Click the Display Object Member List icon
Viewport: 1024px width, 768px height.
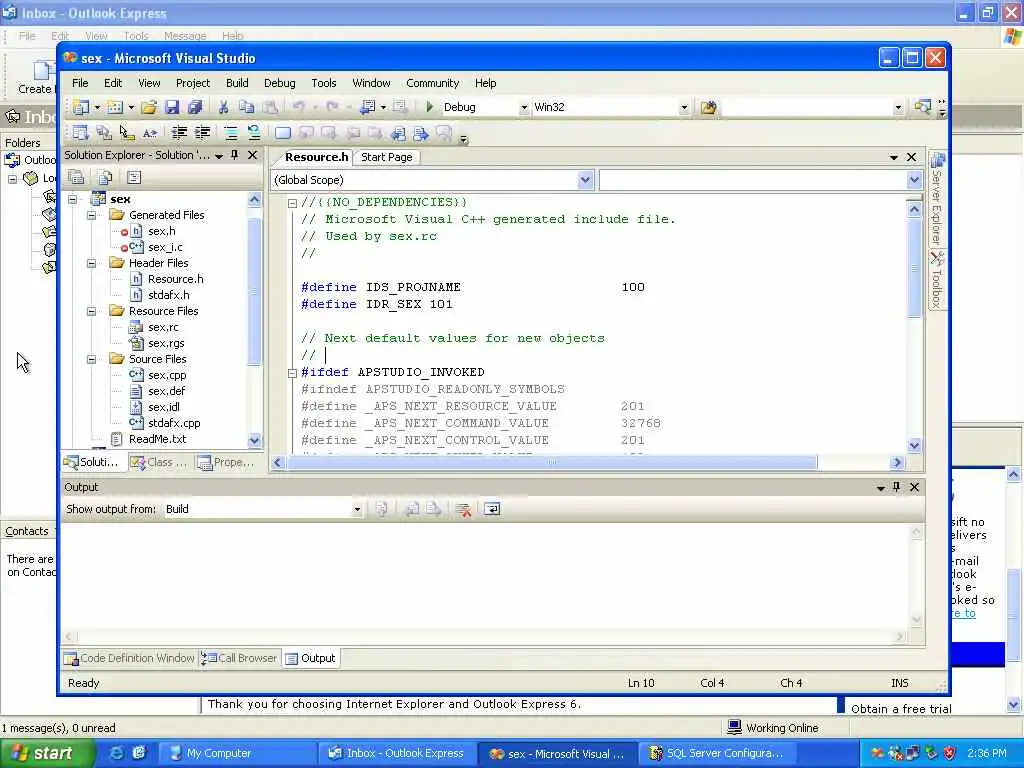81,133
